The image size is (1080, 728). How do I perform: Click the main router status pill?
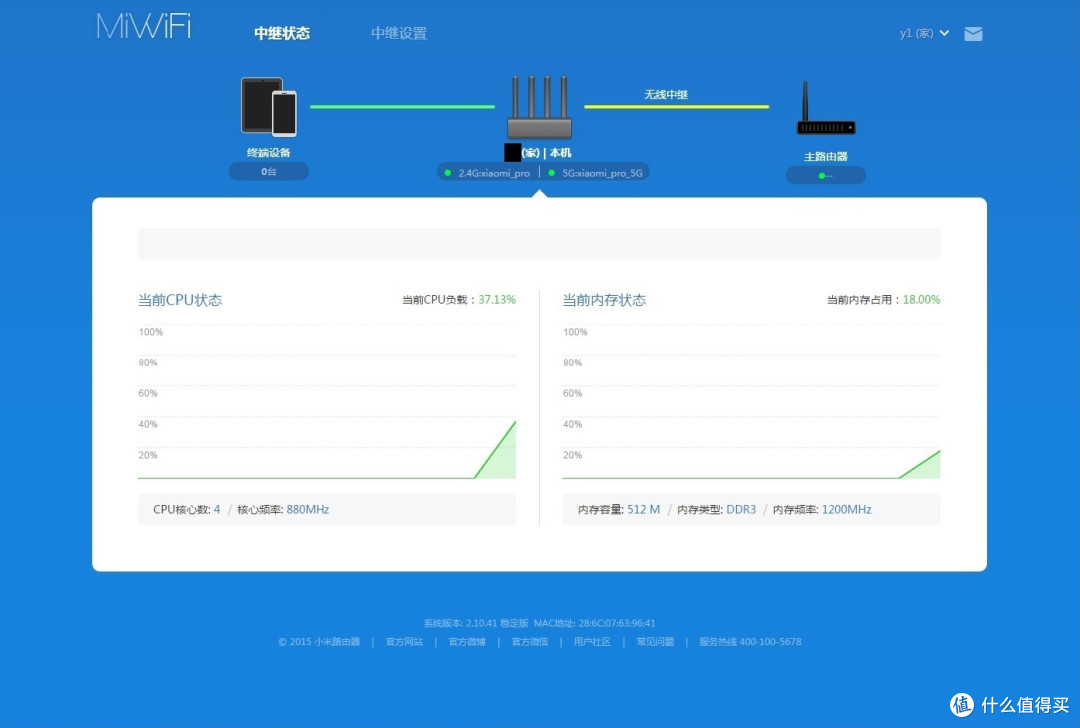tap(825, 176)
